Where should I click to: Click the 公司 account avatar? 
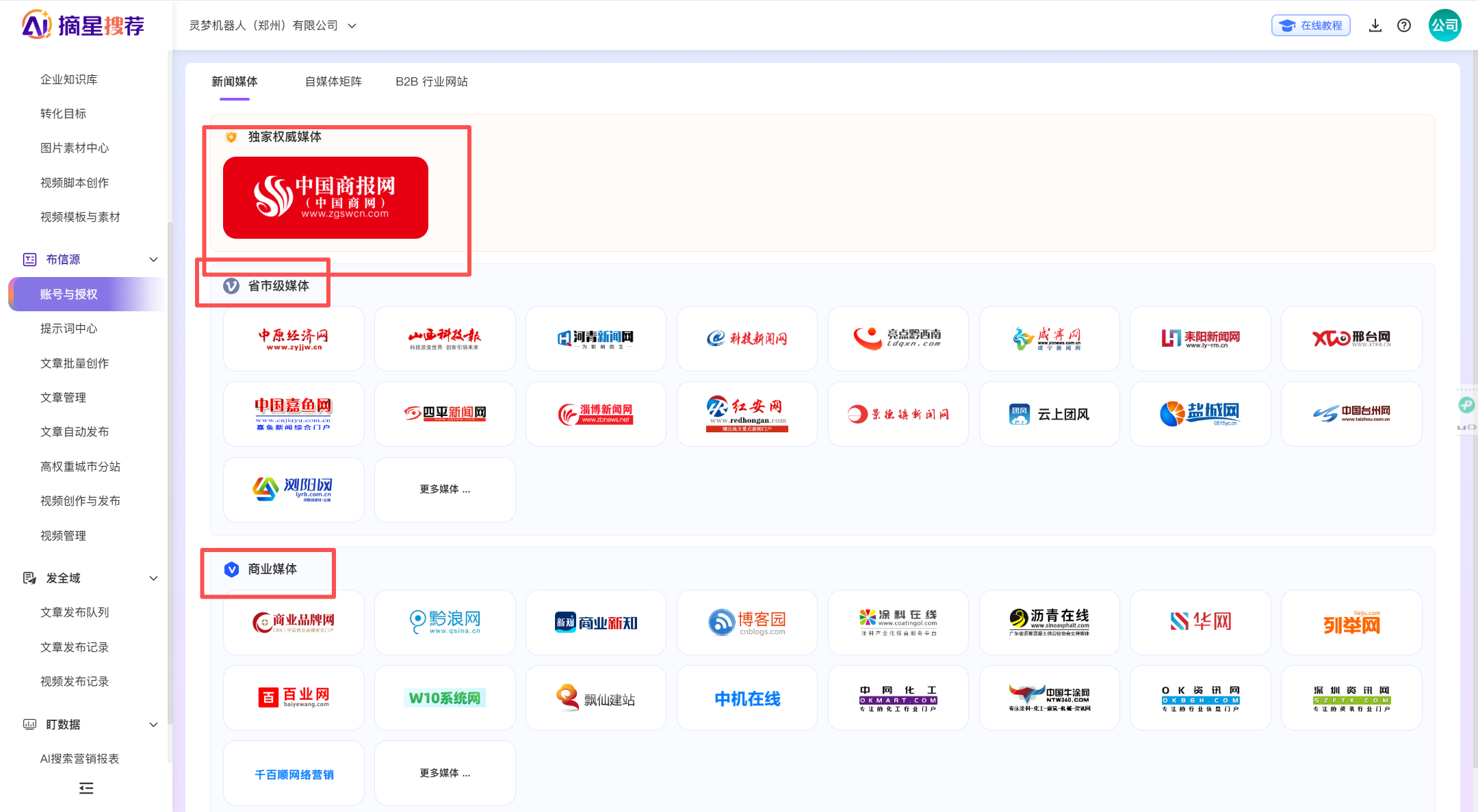1444,25
